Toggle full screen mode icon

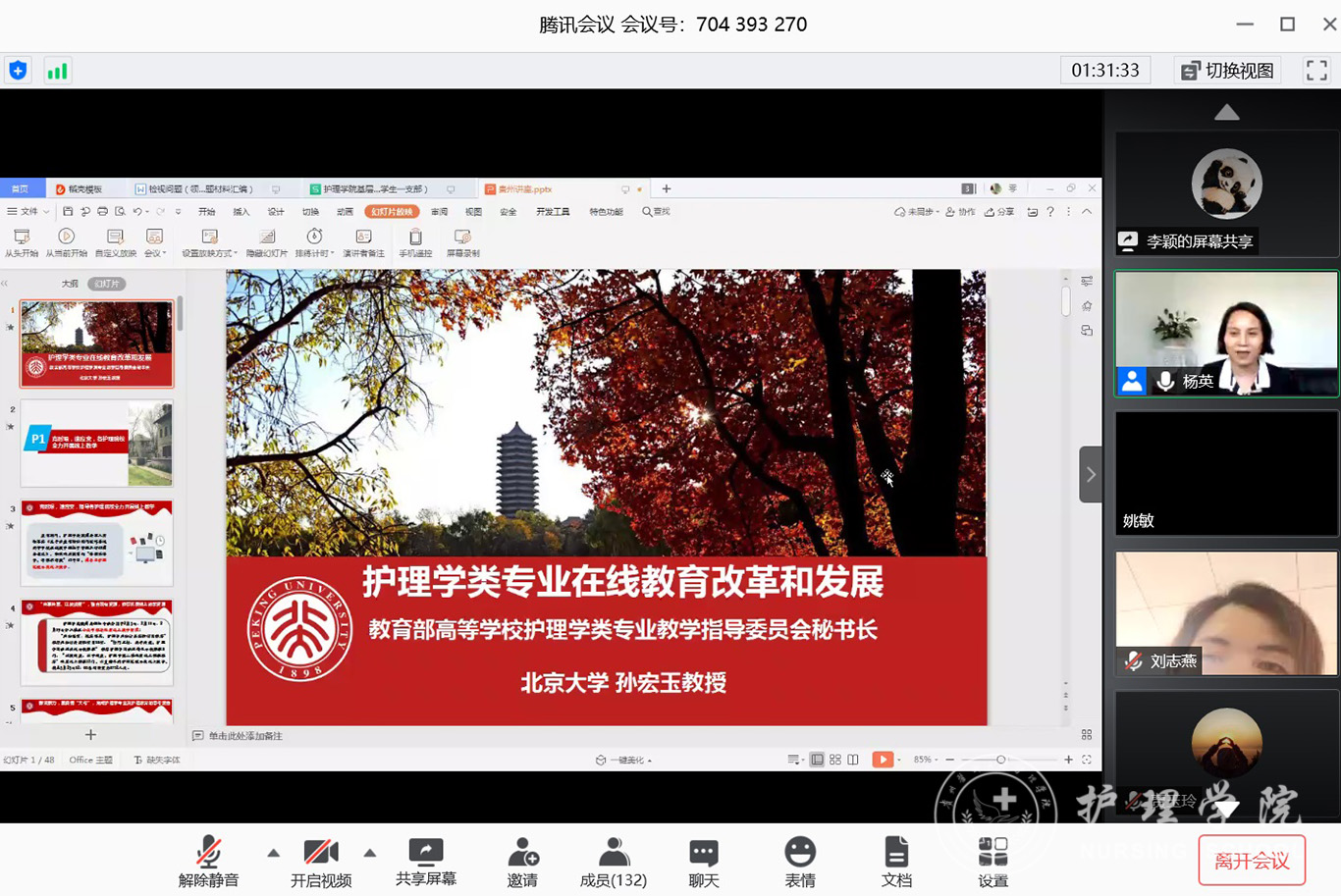point(1315,71)
